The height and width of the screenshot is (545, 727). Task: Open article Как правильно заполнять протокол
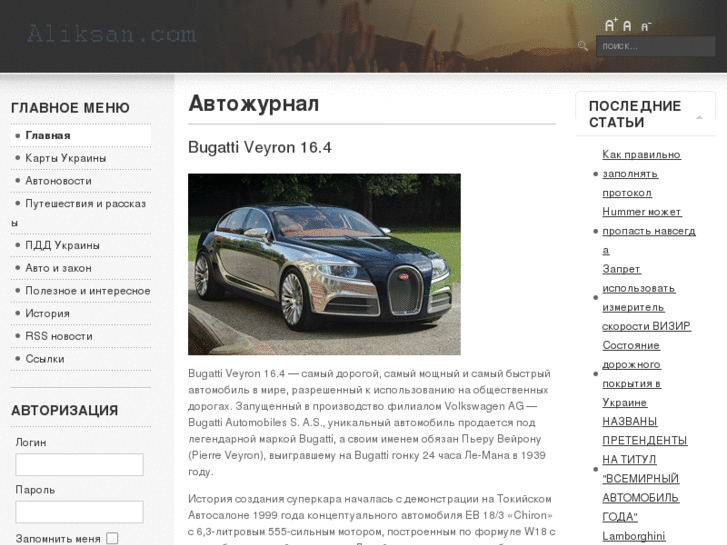[641, 173]
